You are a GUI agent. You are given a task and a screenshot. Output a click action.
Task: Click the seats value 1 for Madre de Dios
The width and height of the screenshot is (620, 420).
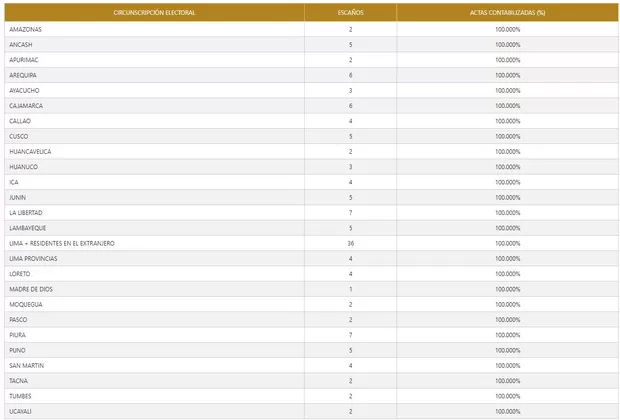coord(350,289)
